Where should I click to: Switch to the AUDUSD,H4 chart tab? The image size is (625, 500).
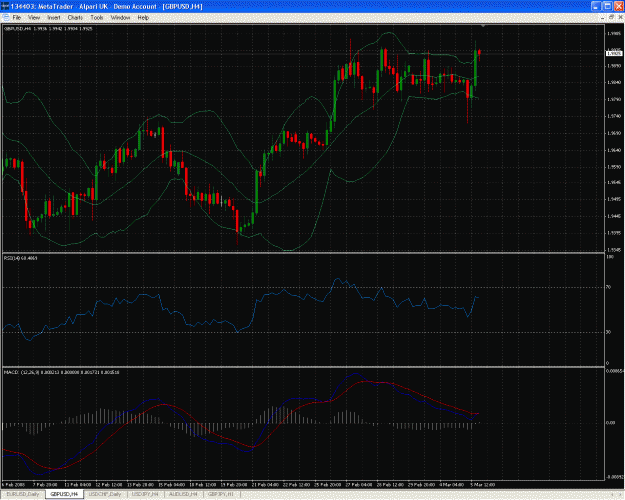click(x=183, y=494)
